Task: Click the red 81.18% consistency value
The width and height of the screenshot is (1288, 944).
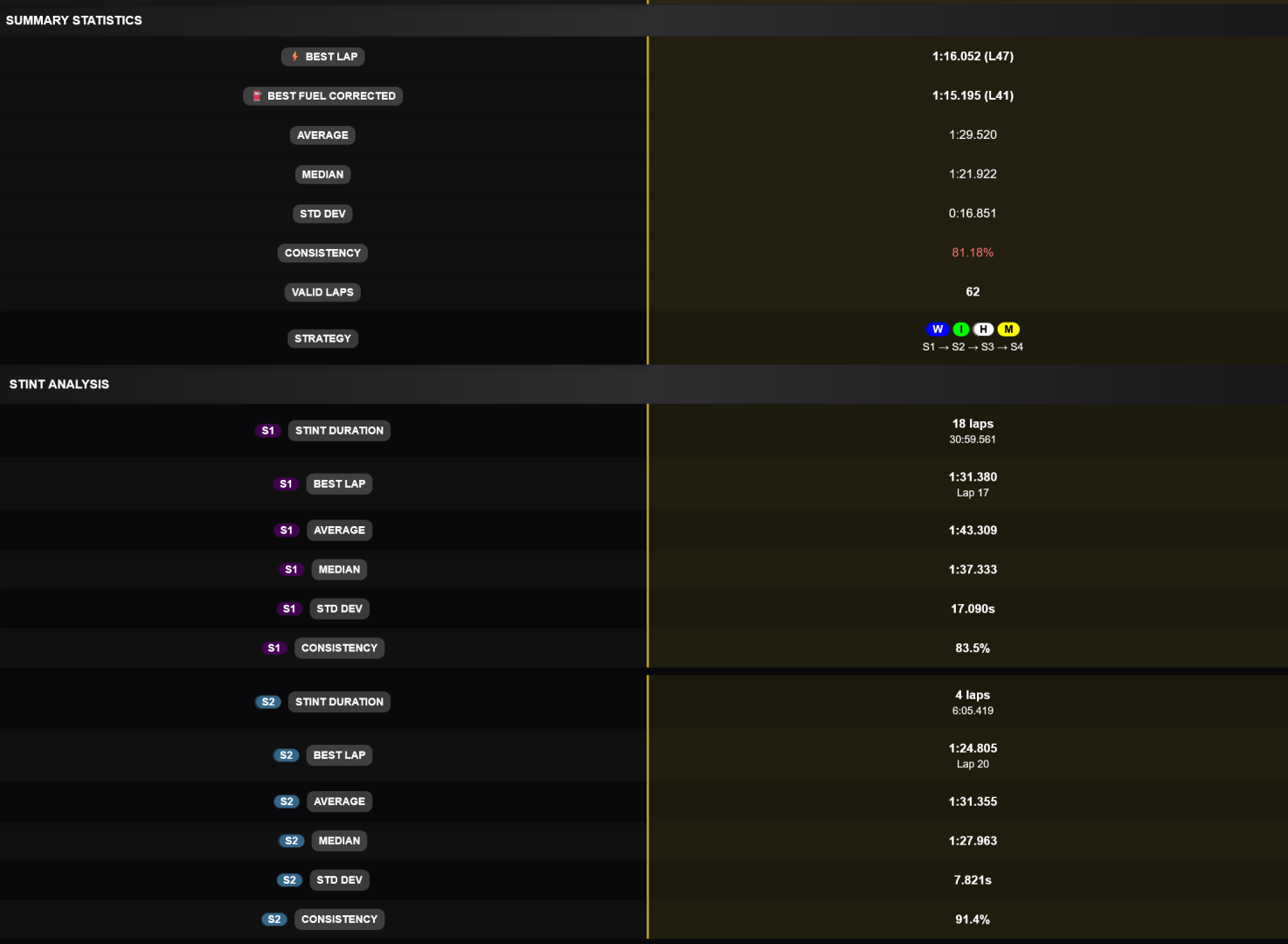Action: pyautogui.click(x=973, y=252)
